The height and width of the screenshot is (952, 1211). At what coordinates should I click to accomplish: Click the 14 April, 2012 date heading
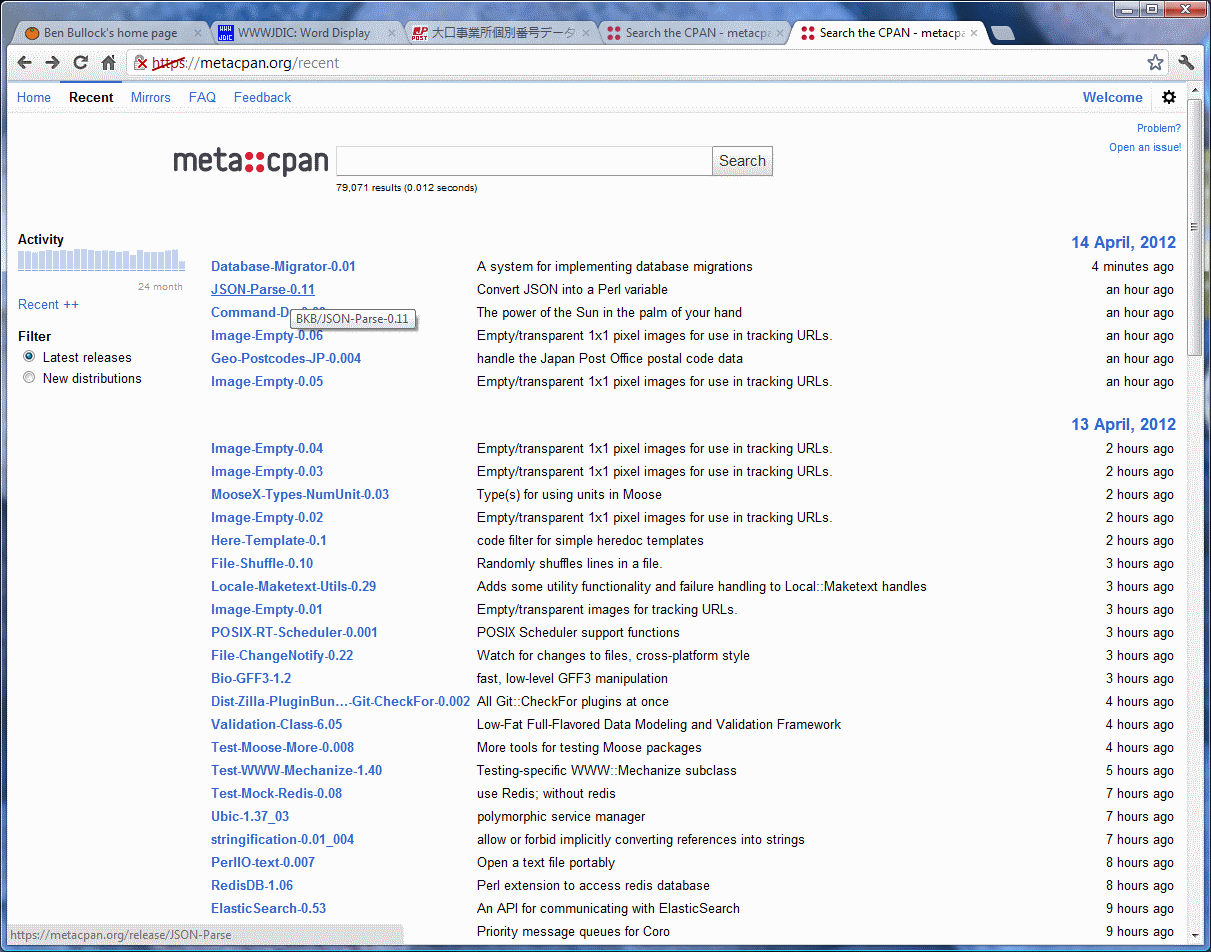coord(1123,242)
